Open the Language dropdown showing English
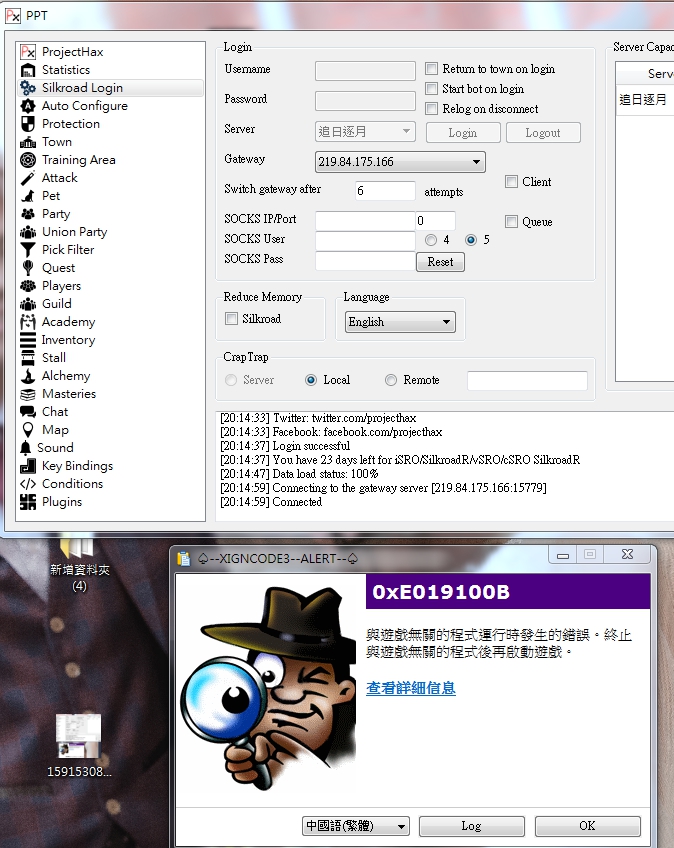674x848 pixels. tap(446, 322)
